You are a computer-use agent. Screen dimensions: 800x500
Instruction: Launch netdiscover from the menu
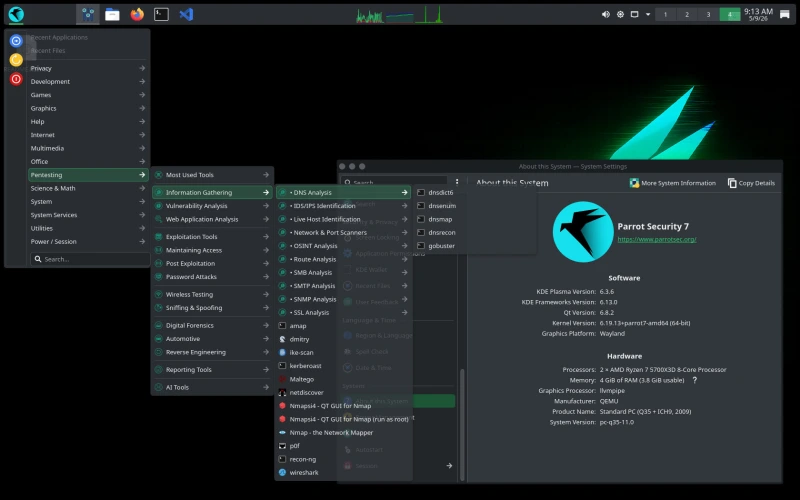coord(343,392)
